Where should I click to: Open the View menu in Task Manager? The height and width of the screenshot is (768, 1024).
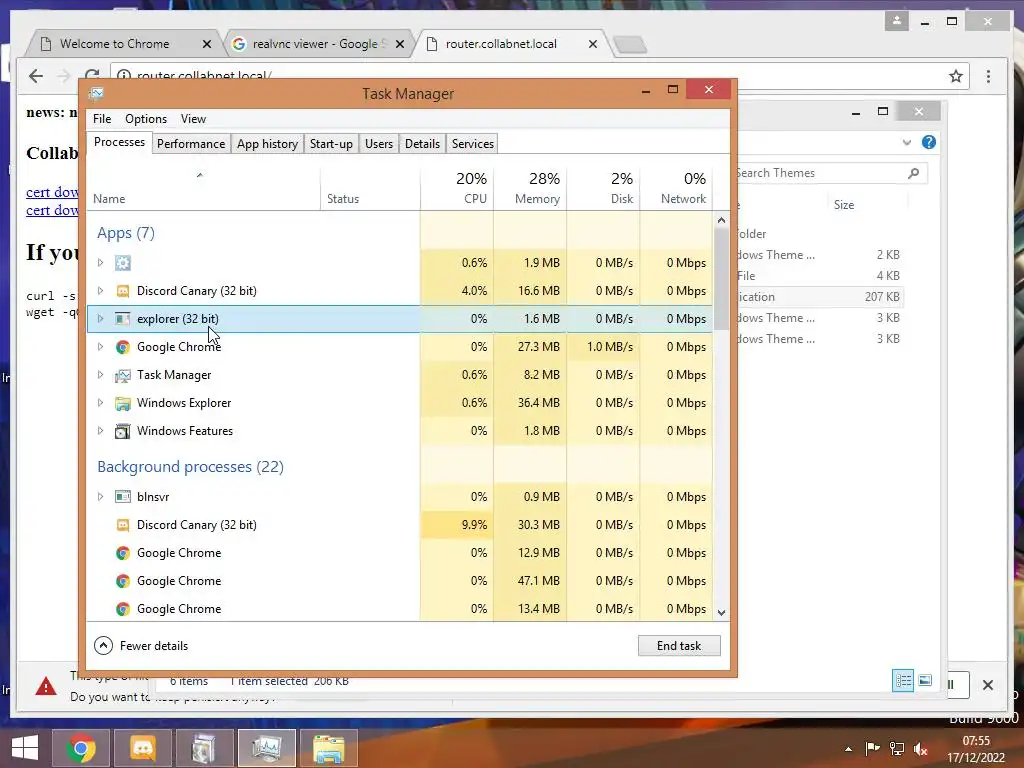pyautogui.click(x=193, y=119)
